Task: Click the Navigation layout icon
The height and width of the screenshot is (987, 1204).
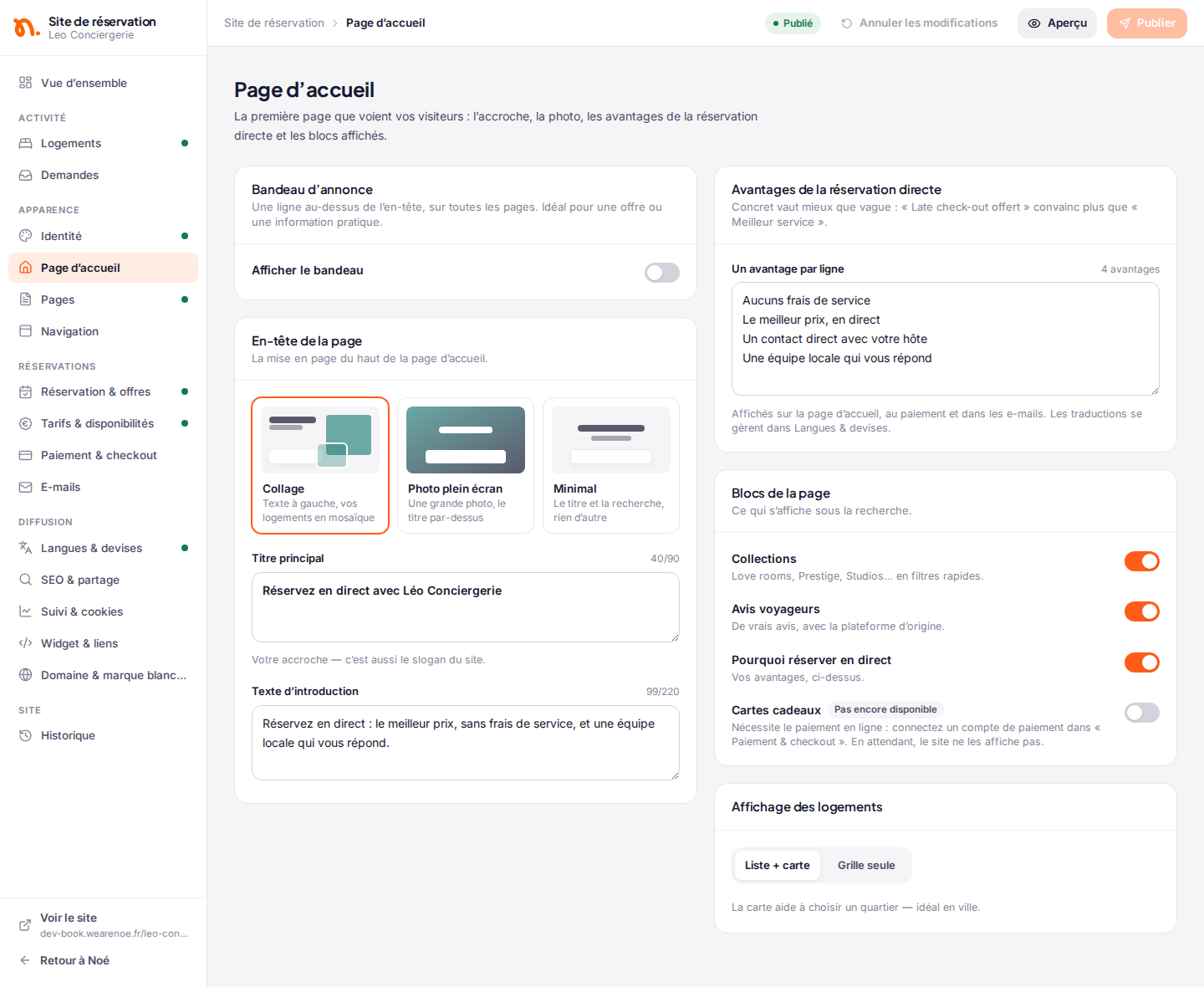Action: pyautogui.click(x=26, y=331)
